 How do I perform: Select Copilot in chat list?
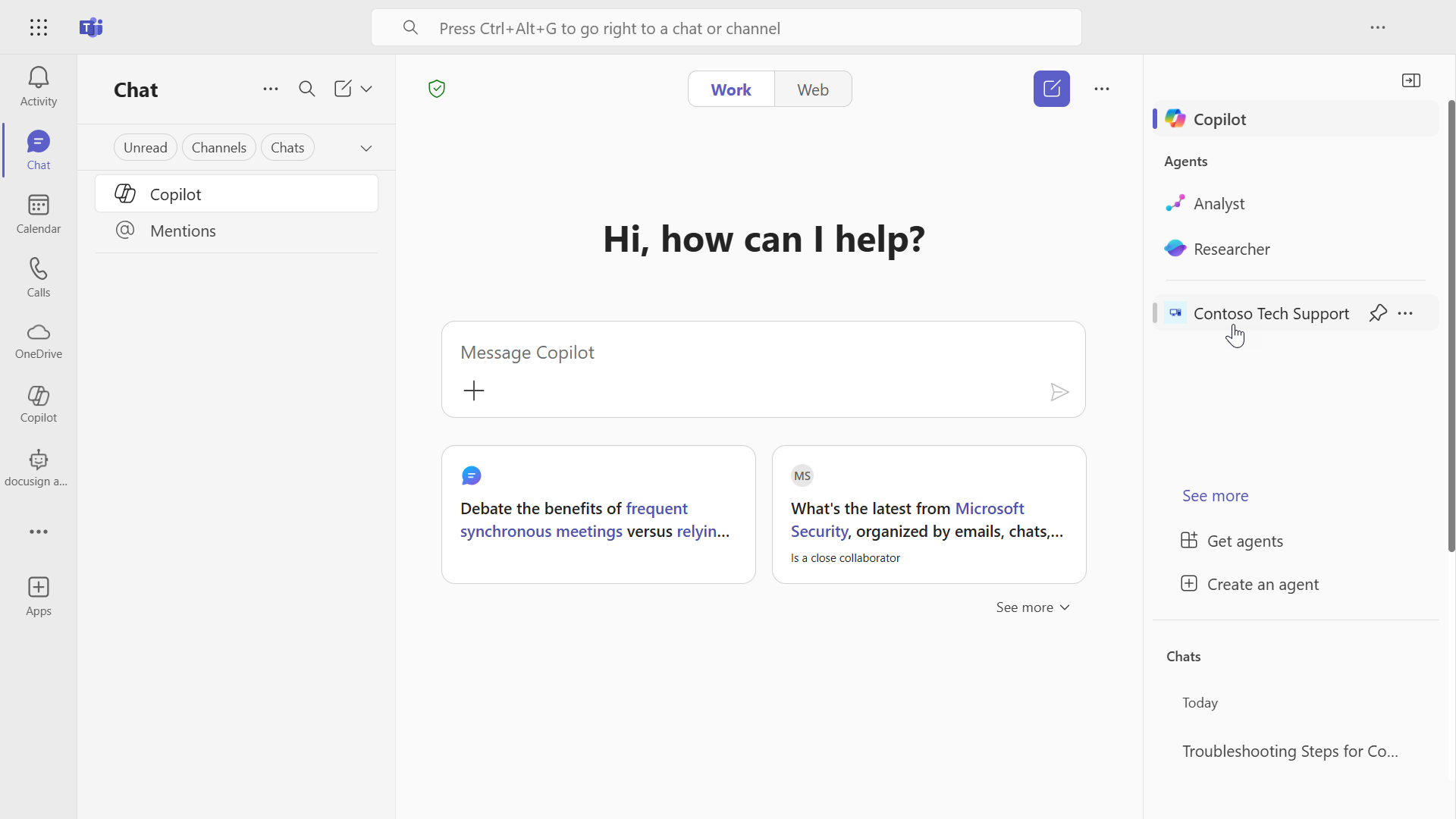click(x=237, y=194)
